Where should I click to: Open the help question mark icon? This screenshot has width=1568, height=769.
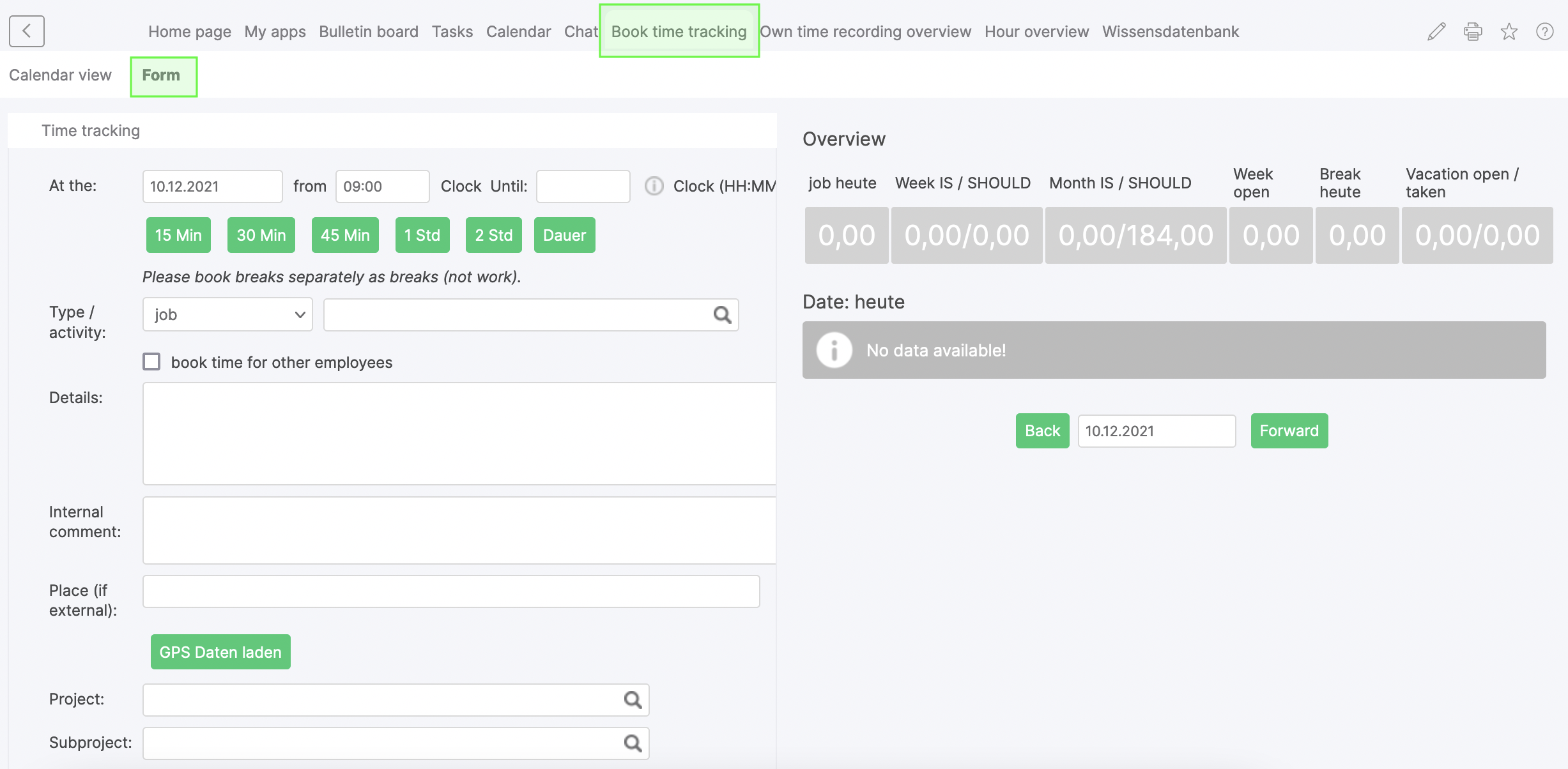tap(1545, 31)
